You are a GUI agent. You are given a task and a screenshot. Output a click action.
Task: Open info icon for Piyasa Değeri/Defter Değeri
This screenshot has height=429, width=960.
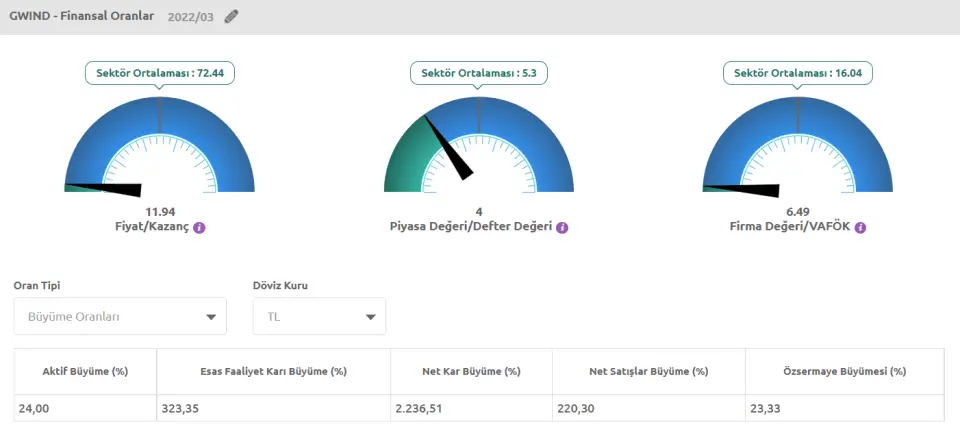(x=561, y=228)
